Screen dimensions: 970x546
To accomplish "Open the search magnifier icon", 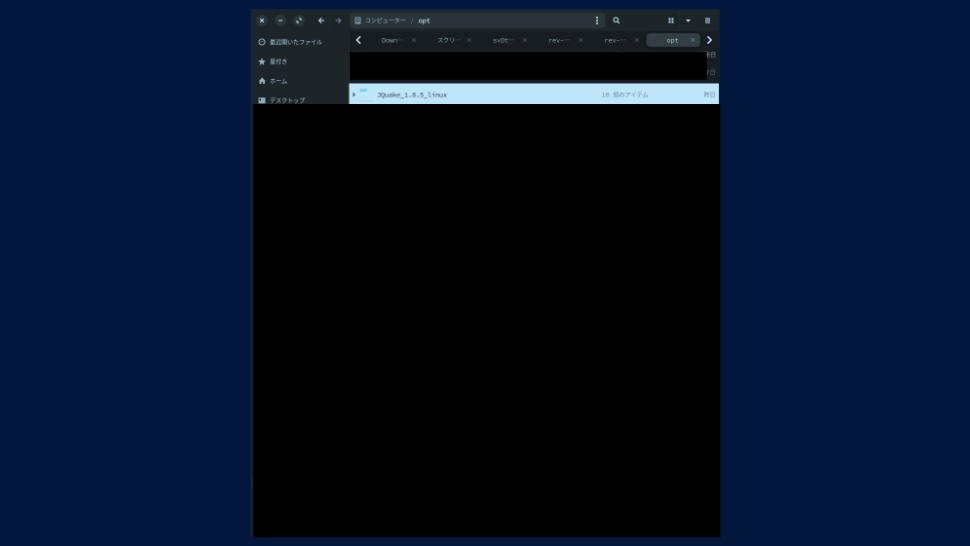I will click(x=616, y=20).
